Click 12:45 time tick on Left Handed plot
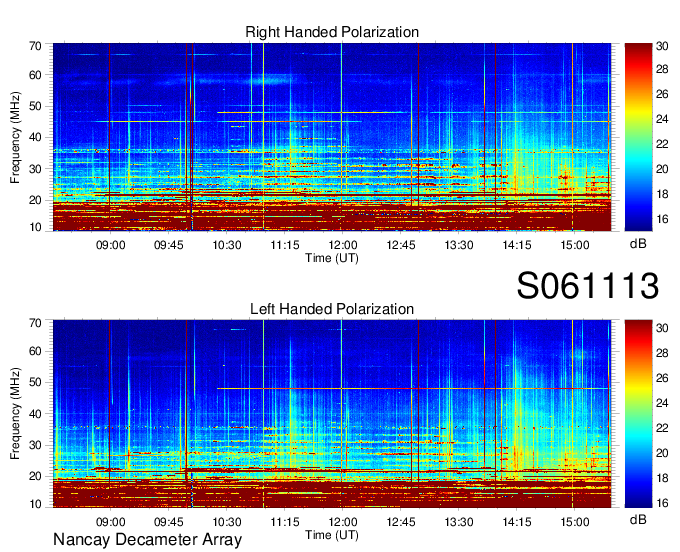680x552 pixels. (x=401, y=522)
